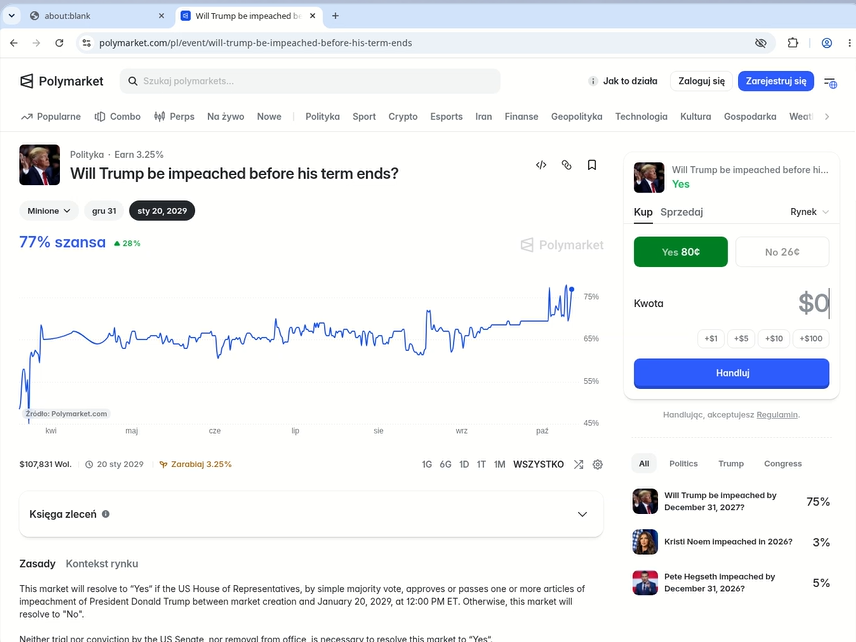Open the Minione dropdown
Image resolution: width=856 pixels, height=642 pixels.
[49, 211]
